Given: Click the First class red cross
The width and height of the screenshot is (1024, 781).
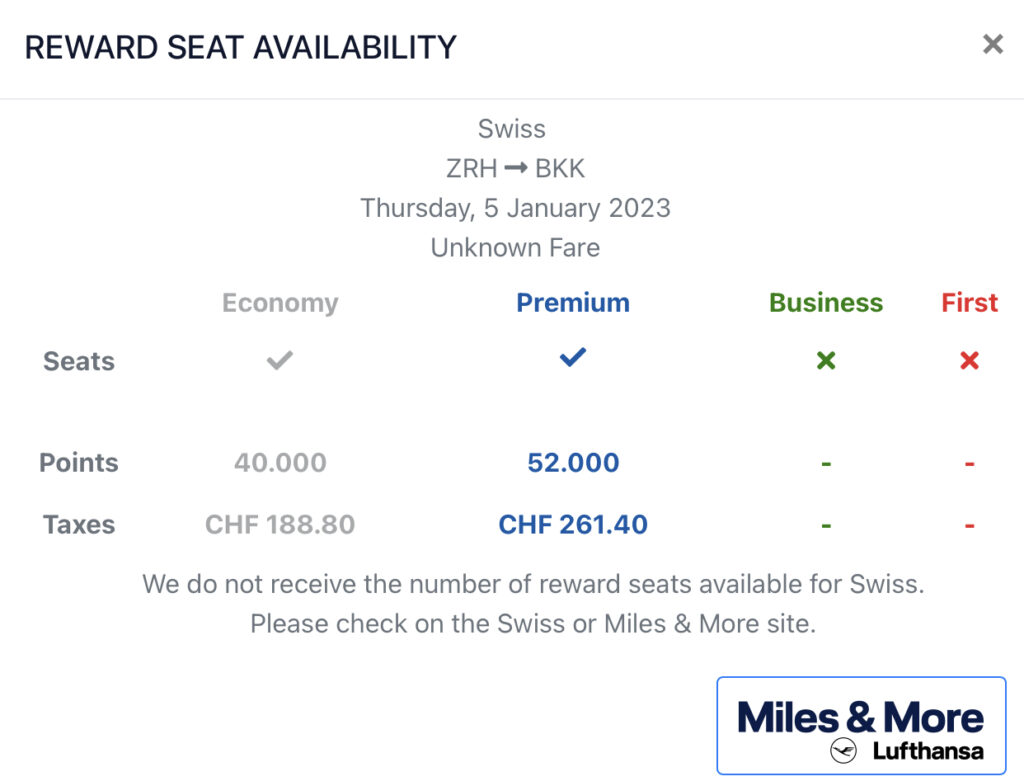Looking at the screenshot, I should pos(969,360).
